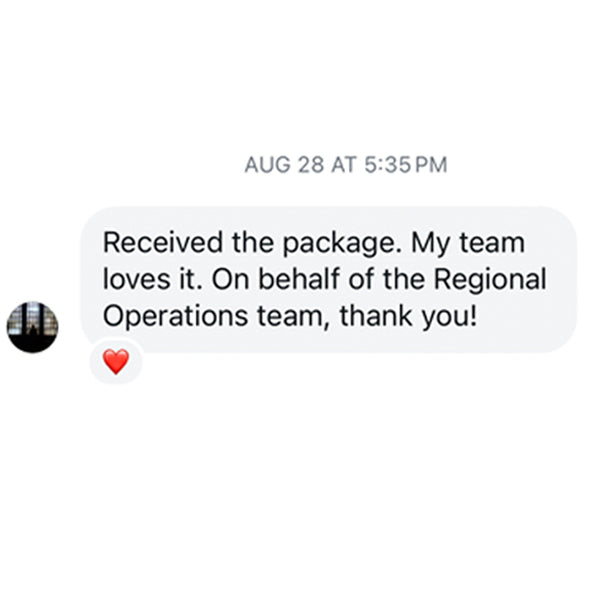Click the word "loves" in the message
Image resolution: width=600 pixels, height=600 pixels.
136,279
